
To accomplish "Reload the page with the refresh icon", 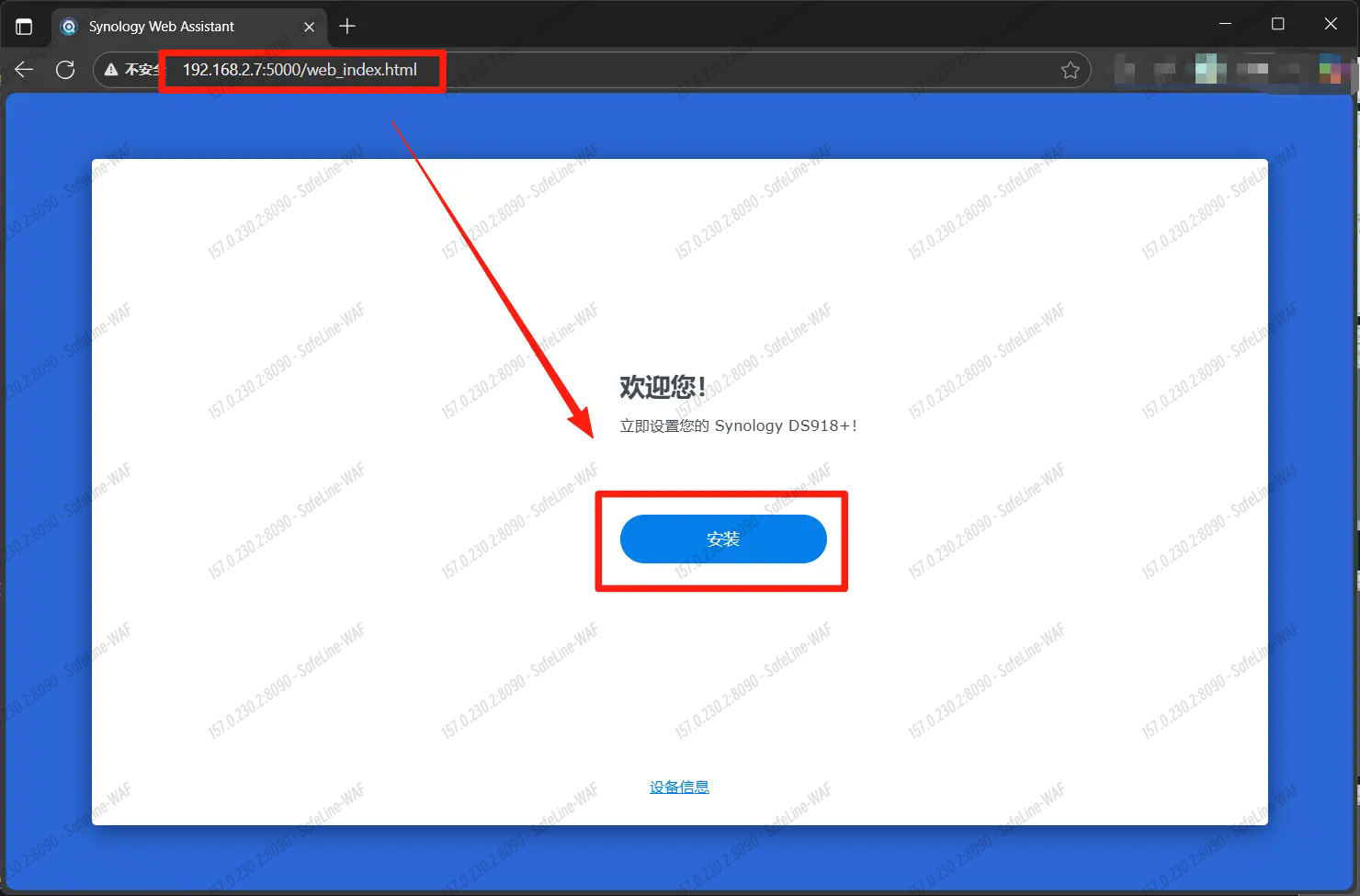I will pyautogui.click(x=65, y=70).
